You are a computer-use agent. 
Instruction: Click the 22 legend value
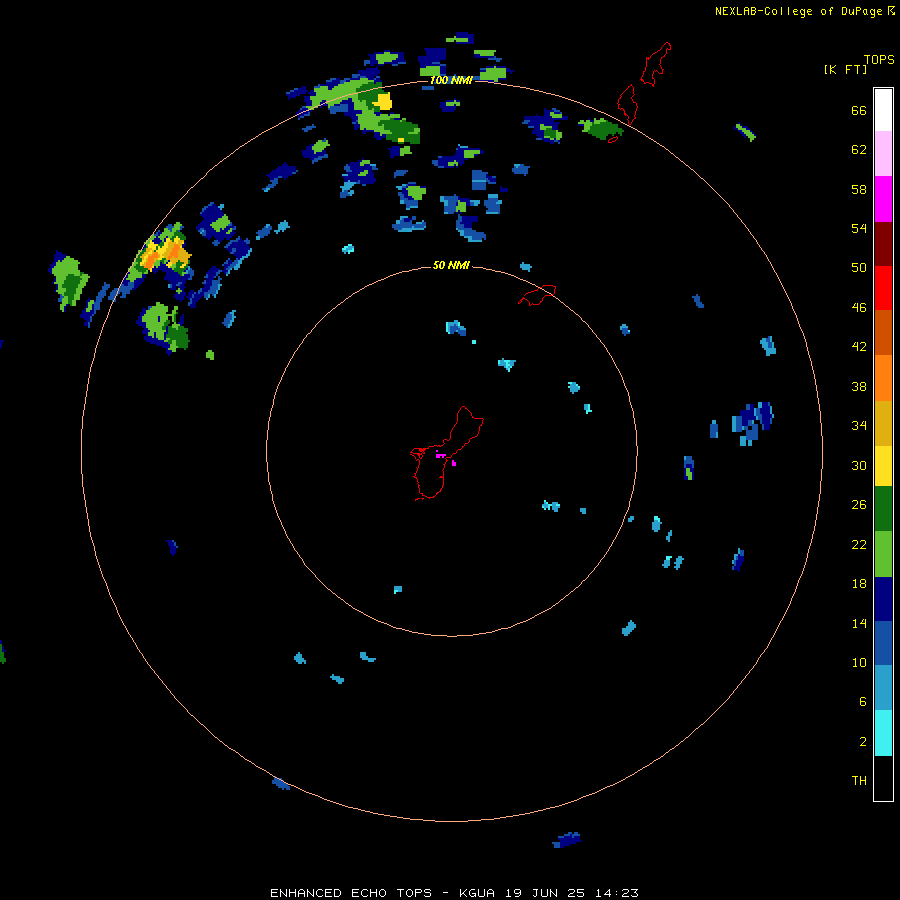coord(859,545)
